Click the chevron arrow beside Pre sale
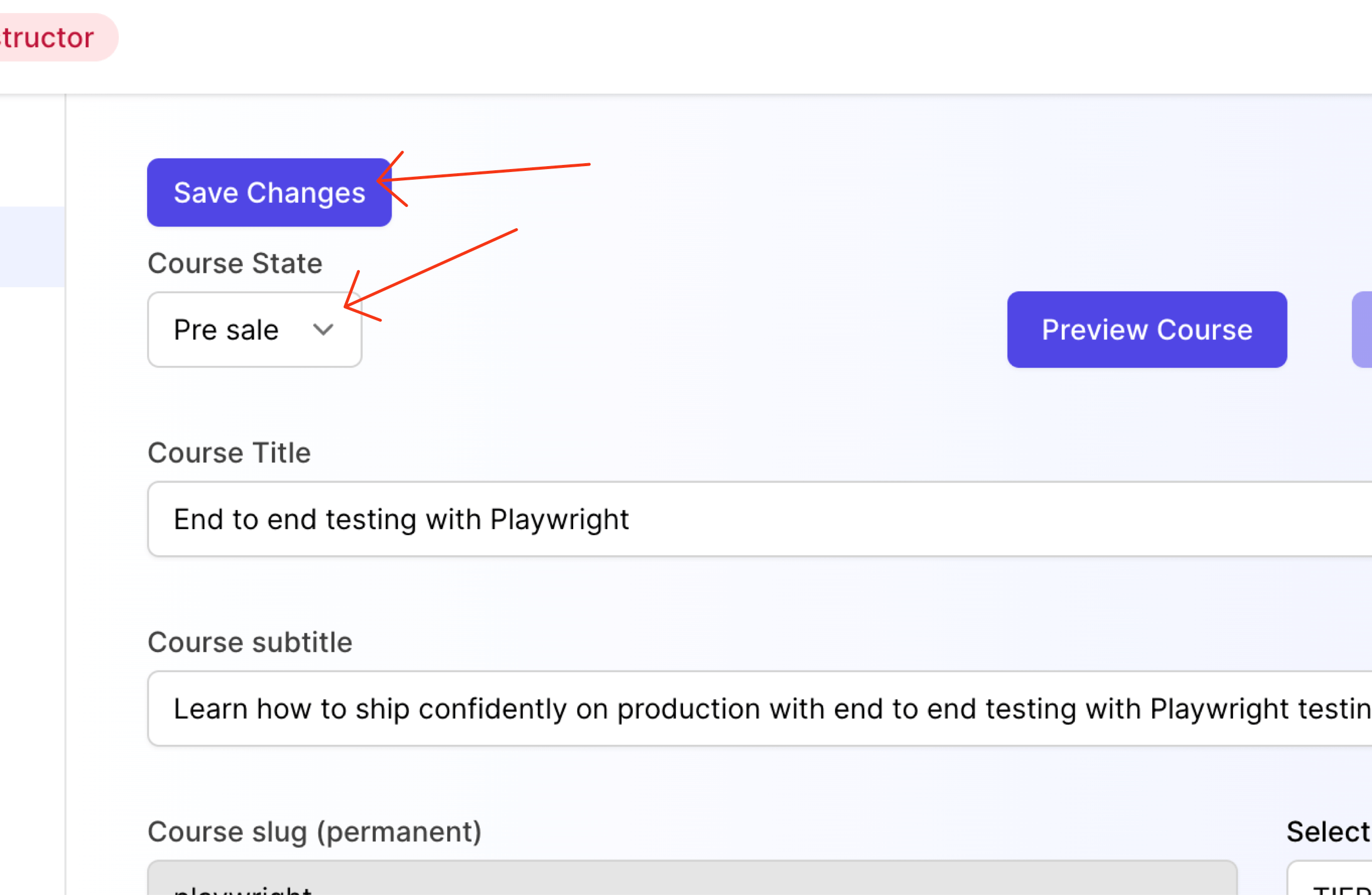This screenshot has height=895, width=1372. (323, 329)
